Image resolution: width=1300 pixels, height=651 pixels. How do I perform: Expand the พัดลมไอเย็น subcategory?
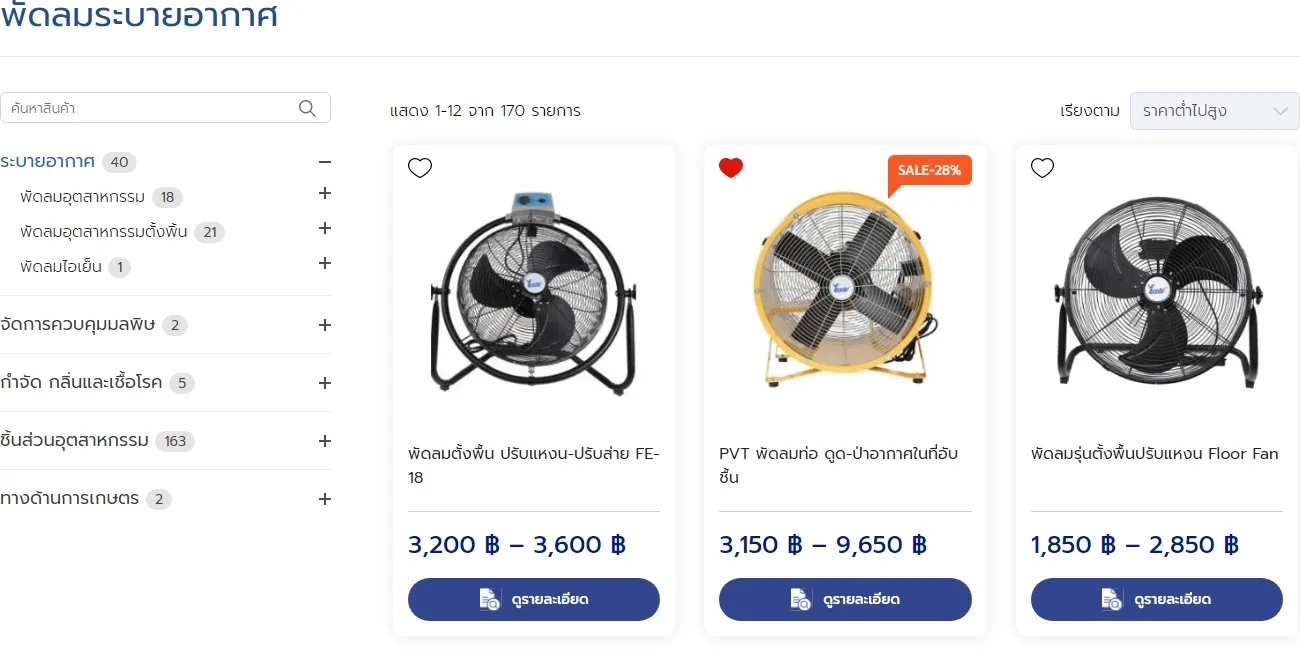[x=324, y=264]
